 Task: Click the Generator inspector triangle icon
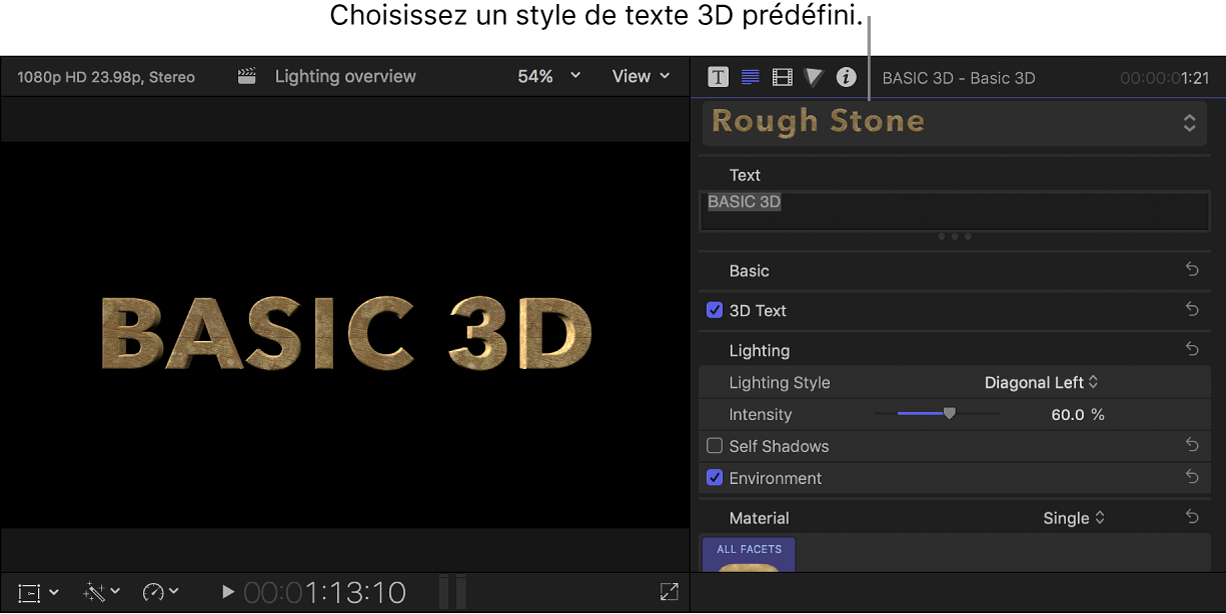click(813, 76)
